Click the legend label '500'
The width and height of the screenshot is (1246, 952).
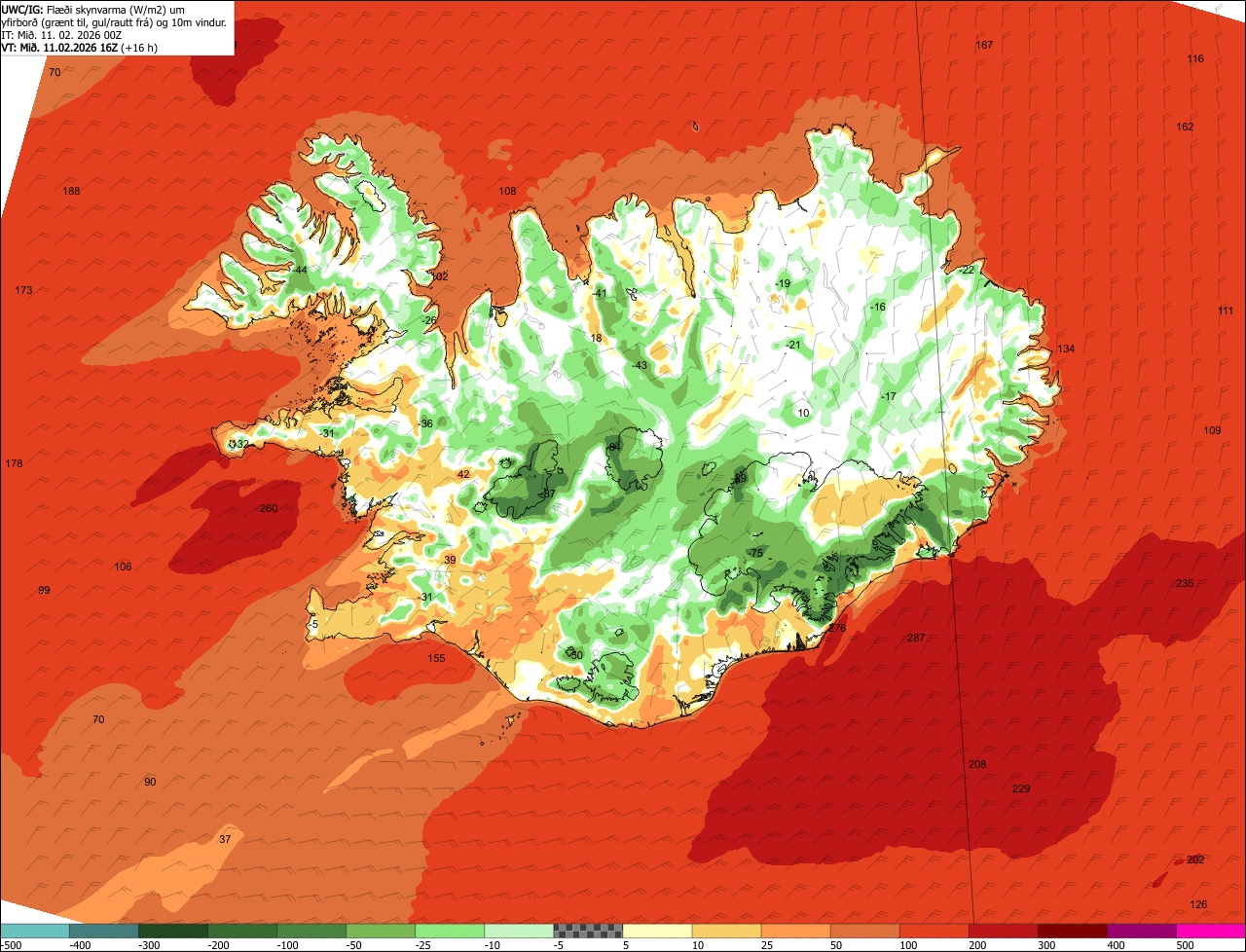tap(1185, 945)
